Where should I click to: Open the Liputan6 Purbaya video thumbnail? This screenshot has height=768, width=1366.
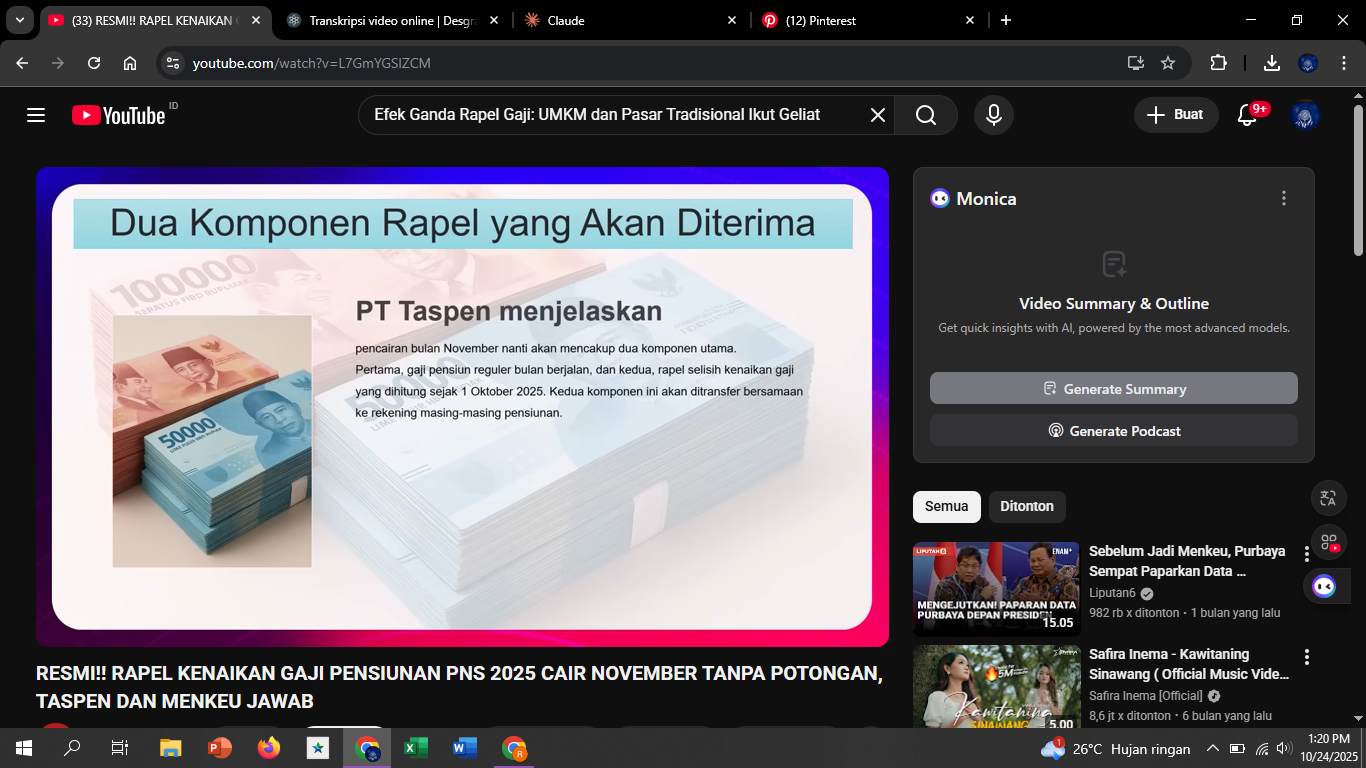997,589
